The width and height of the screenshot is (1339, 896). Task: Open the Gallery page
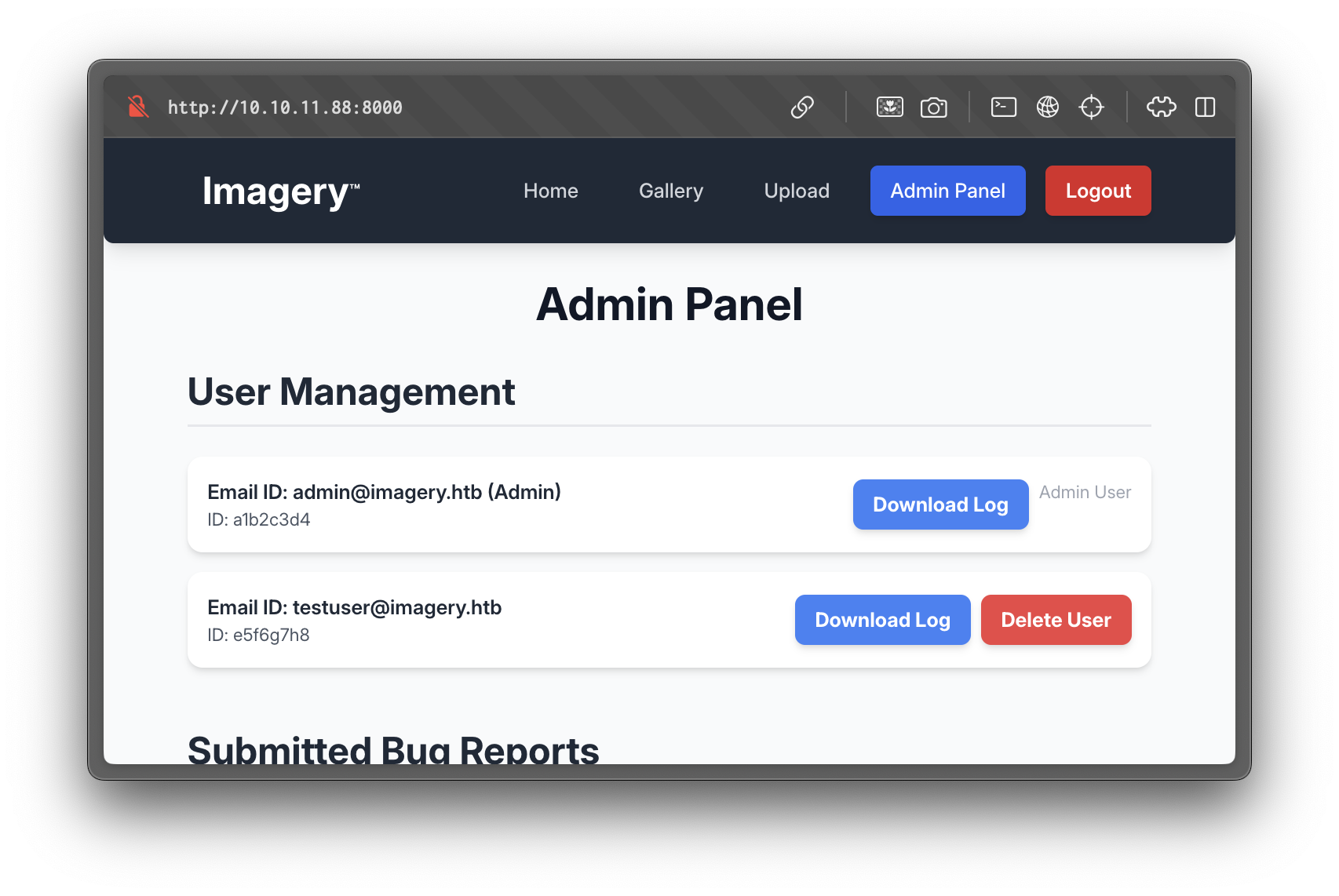670,191
